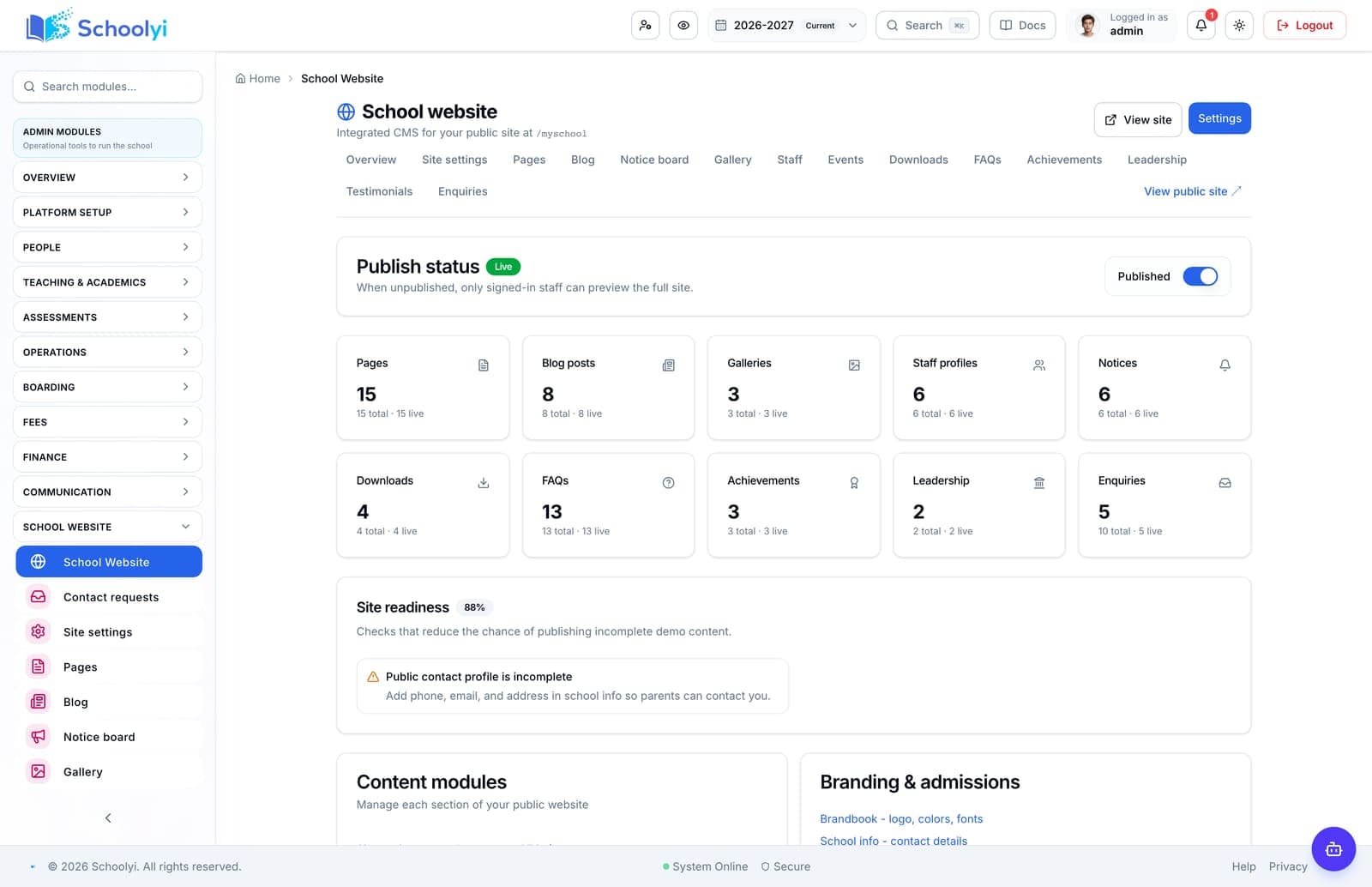1372x887 pixels.
Task: Switch to the Site settings tab
Action: click(x=454, y=160)
